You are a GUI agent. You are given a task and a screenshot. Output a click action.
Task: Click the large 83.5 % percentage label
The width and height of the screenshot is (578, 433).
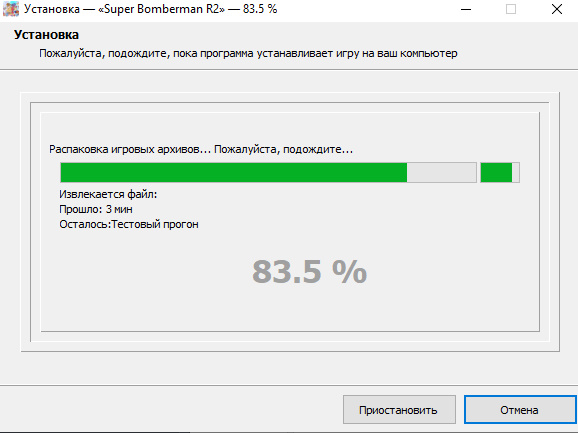(x=309, y=272)
